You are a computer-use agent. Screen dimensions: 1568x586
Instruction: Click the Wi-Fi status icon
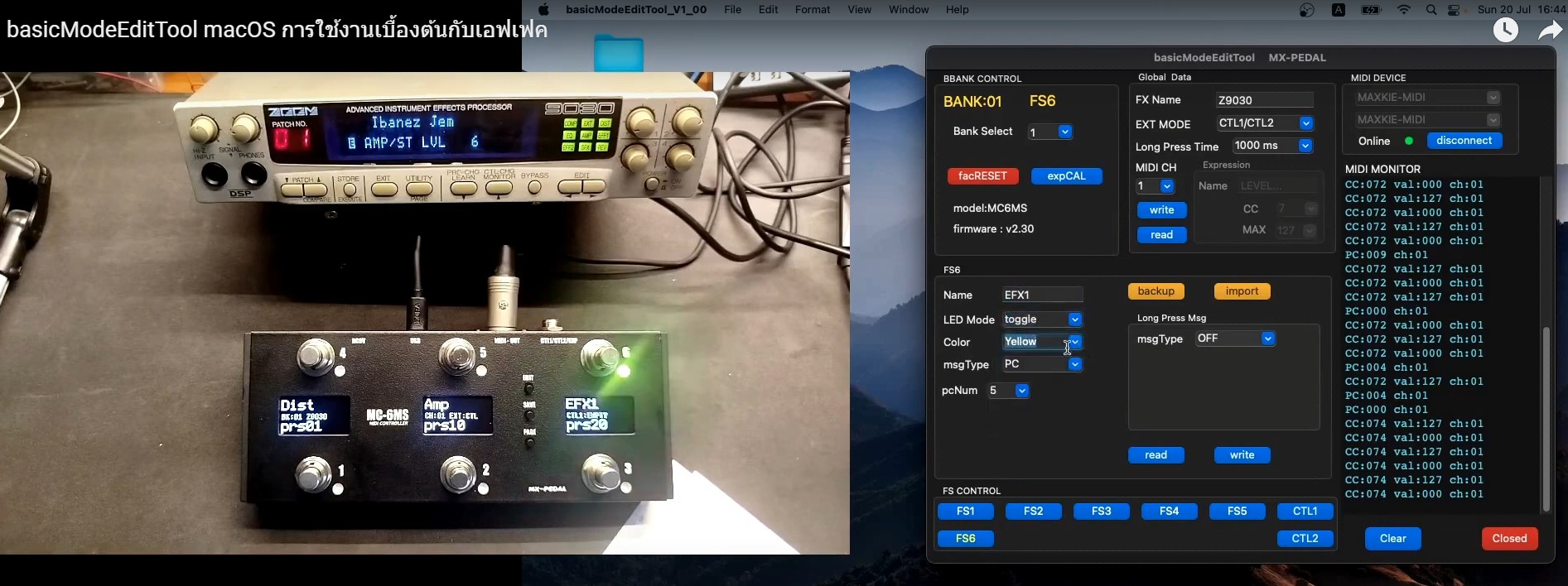tap(1403, 10)
